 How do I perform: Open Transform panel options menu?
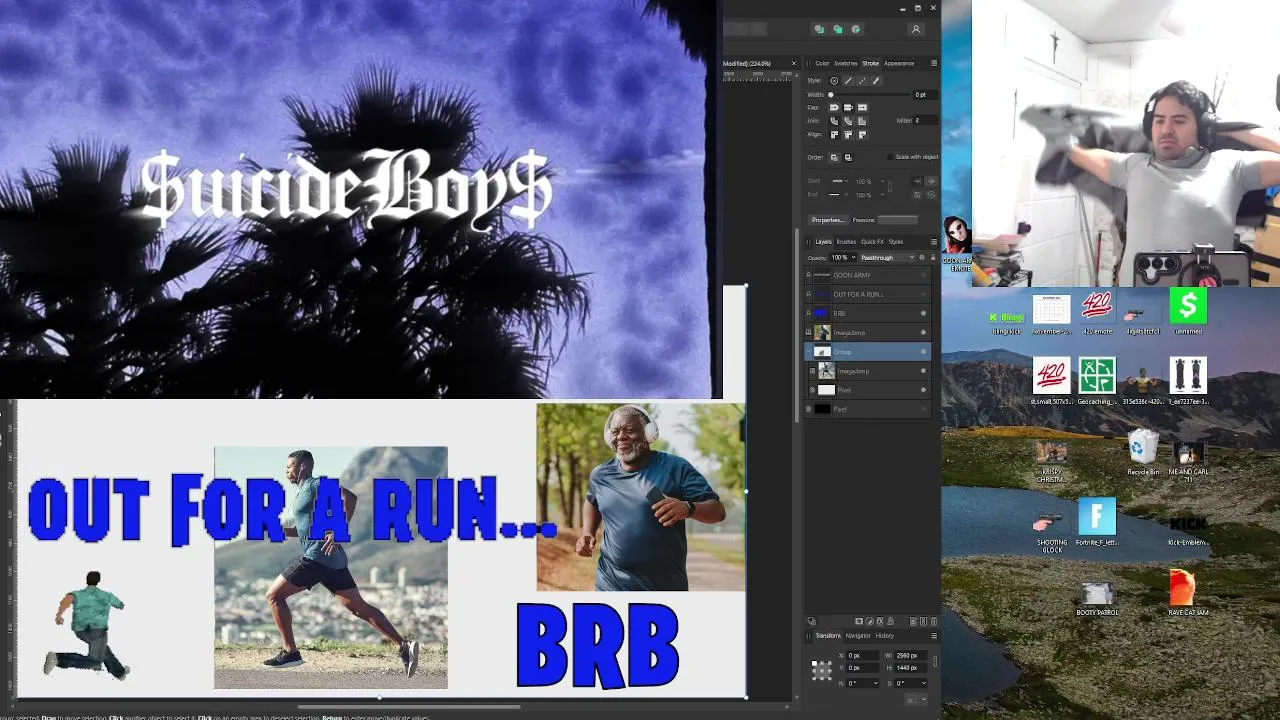(934, 636)
